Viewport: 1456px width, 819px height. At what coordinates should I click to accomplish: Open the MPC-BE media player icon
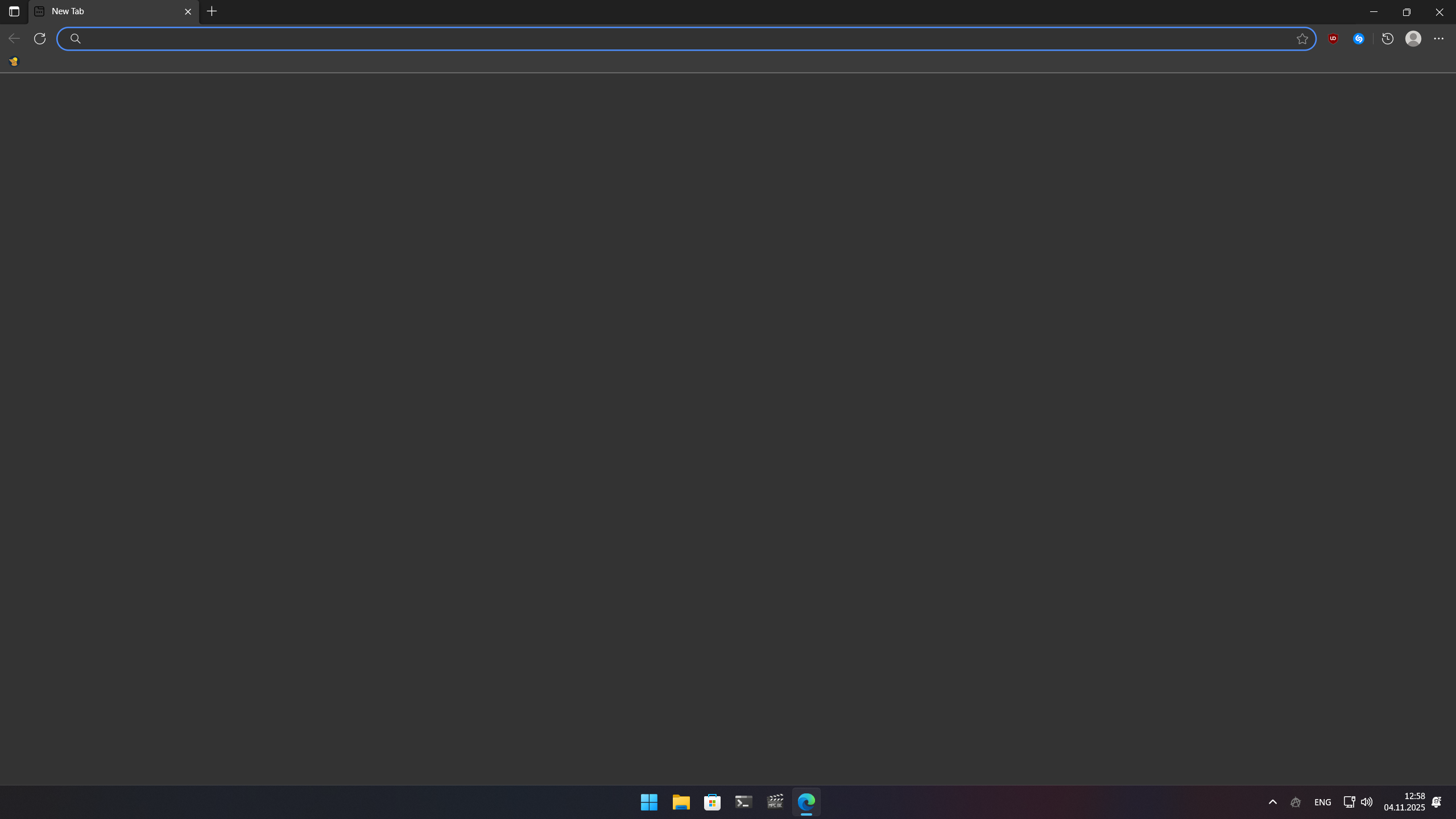(x=775, y=802)
